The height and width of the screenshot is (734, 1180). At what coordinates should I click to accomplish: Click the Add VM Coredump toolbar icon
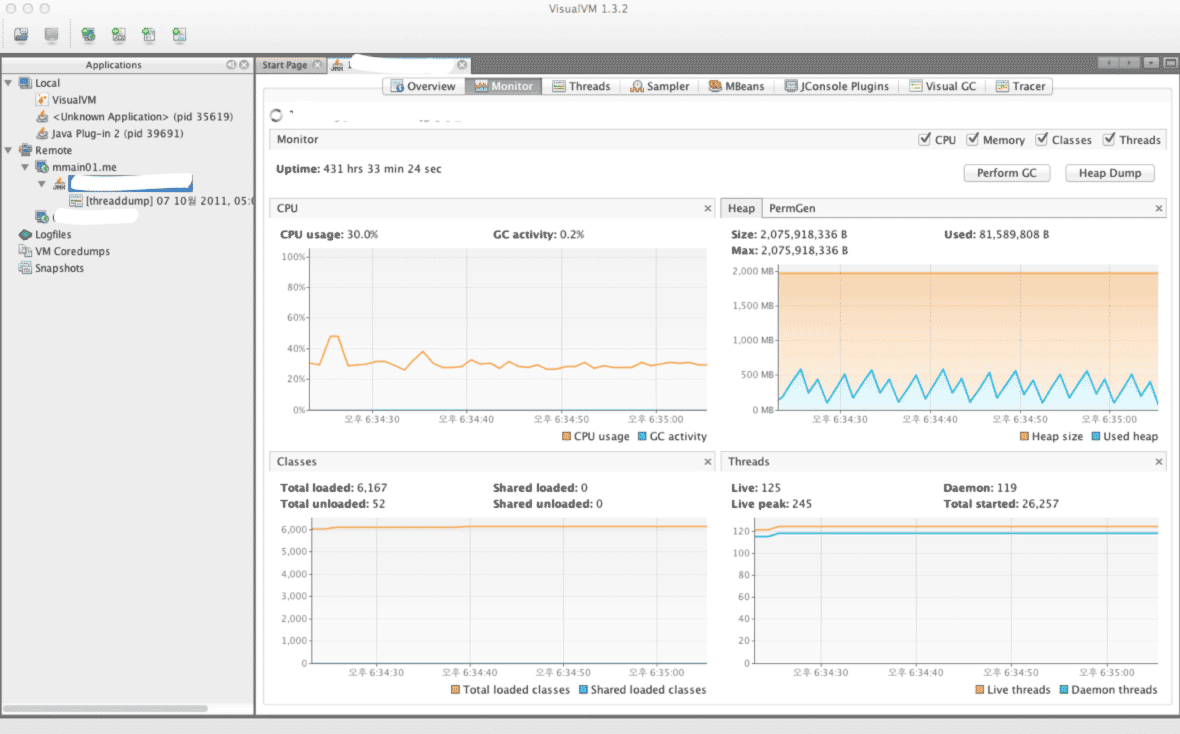pyautogui.click(x=149, y=35)
